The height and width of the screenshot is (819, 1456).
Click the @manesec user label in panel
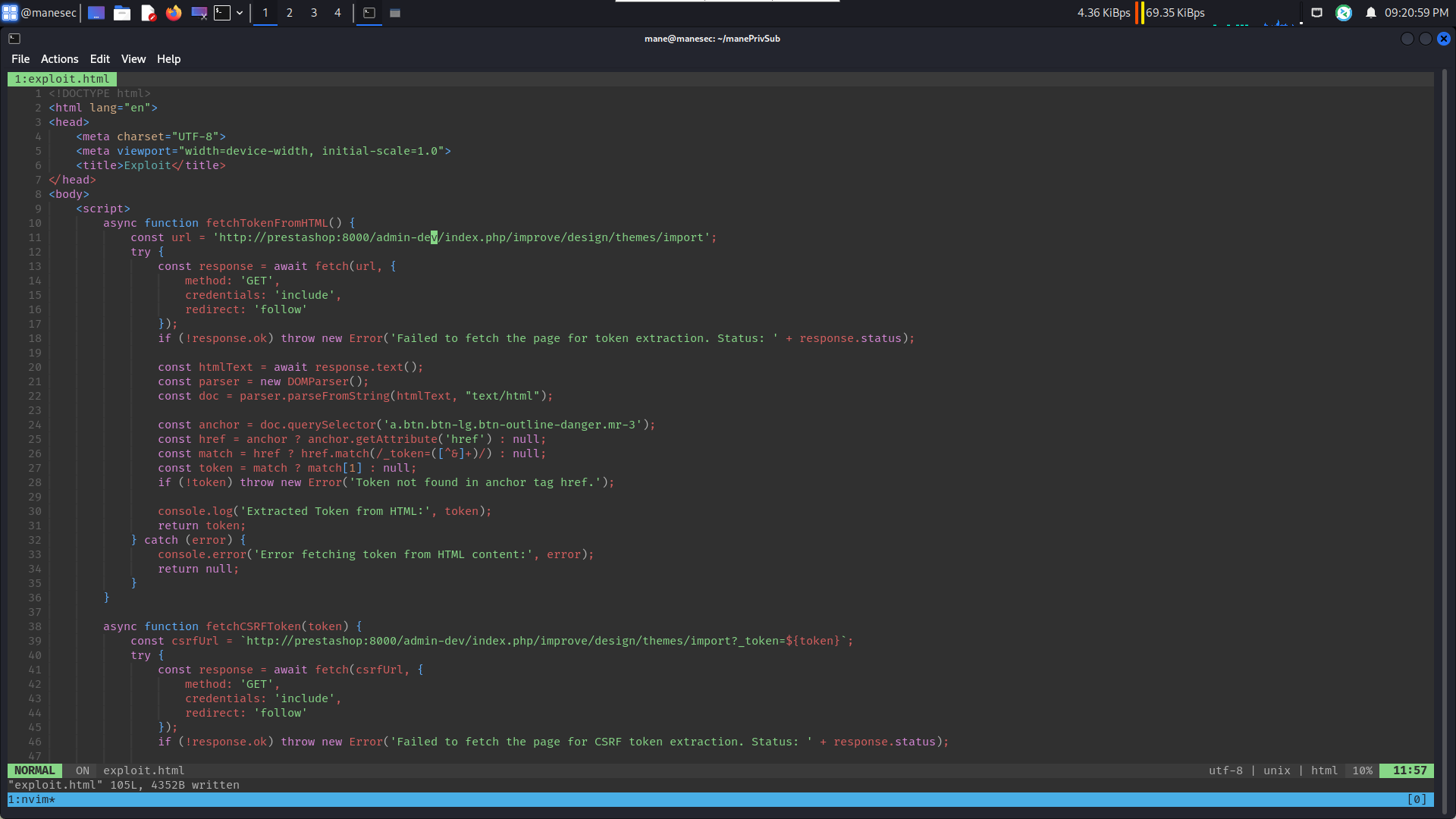tap(49, 13)
